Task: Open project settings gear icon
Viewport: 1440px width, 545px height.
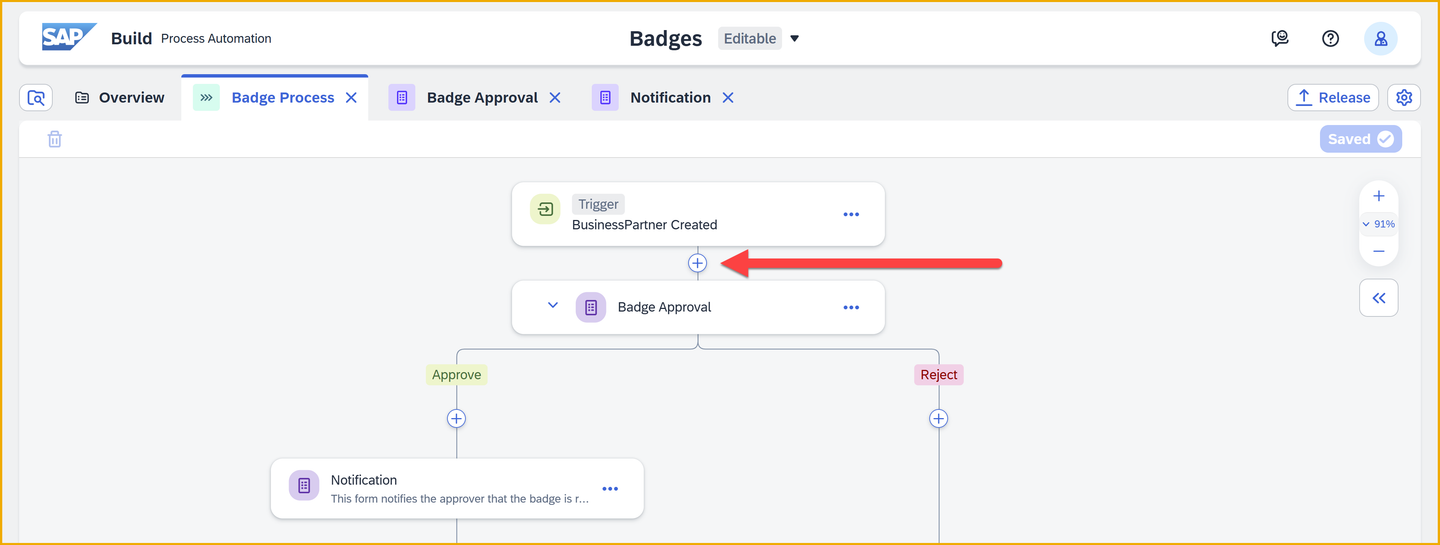Action: tap(1404, 97)
